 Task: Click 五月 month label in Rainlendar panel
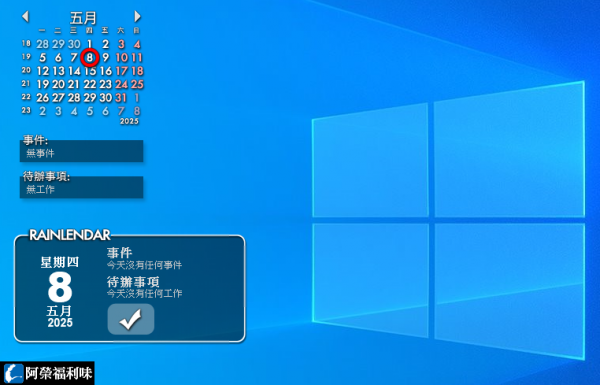[59, 311]
